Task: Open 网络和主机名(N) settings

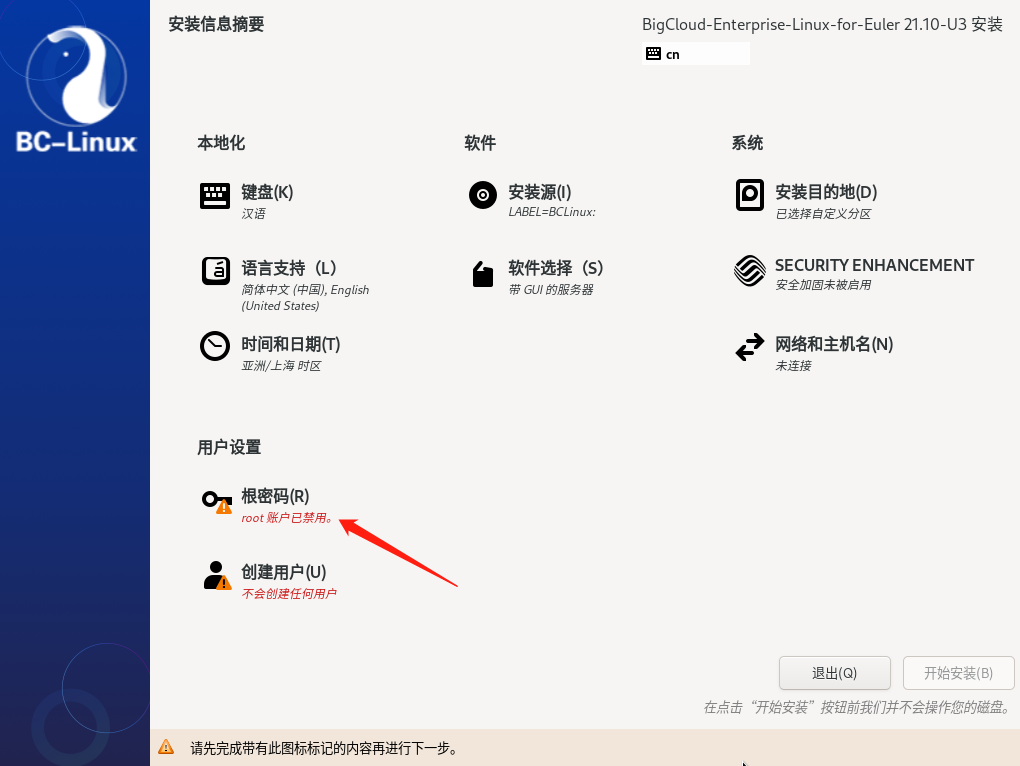Action: (833, 344)
